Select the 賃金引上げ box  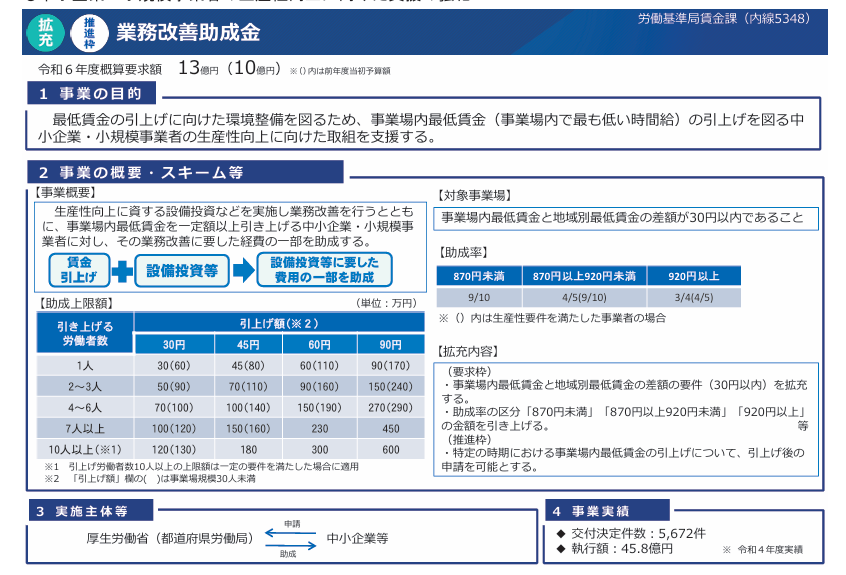(79, 270)
